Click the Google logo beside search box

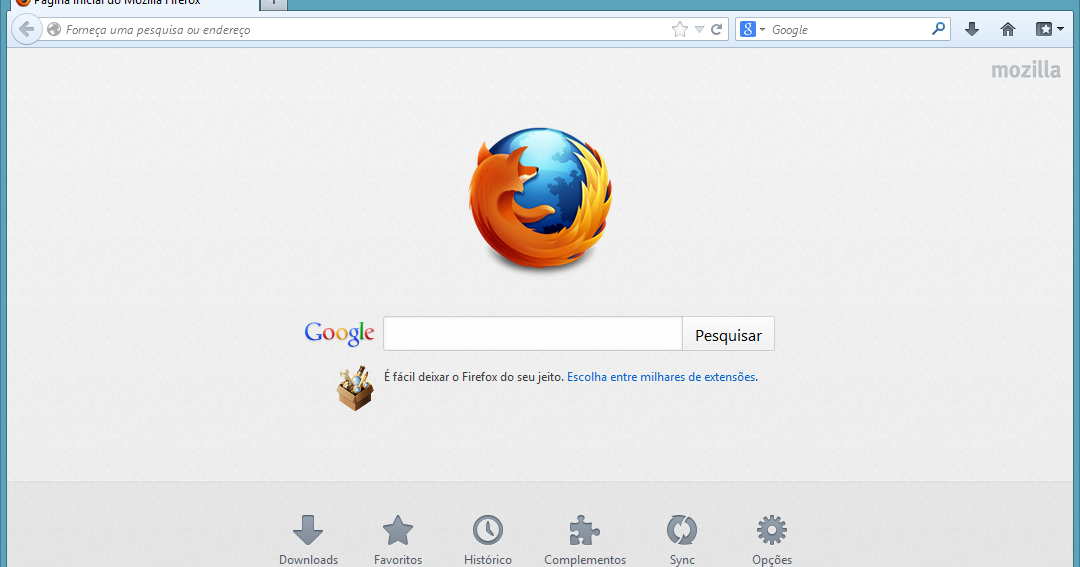tap(339, 333)
